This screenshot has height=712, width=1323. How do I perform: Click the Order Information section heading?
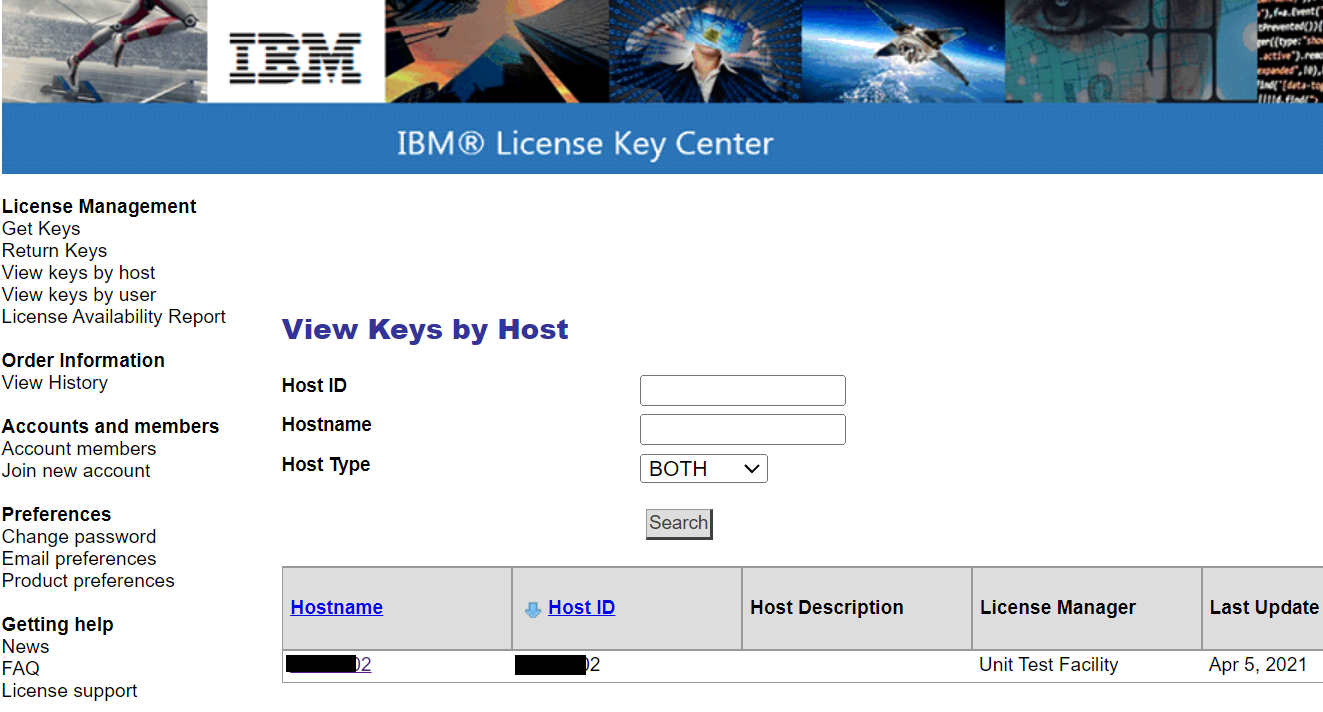tap(83, 361)
